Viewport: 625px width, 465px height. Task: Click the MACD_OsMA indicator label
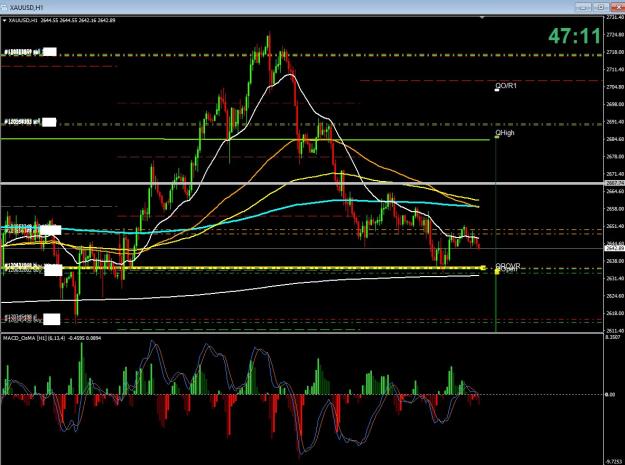52,338
